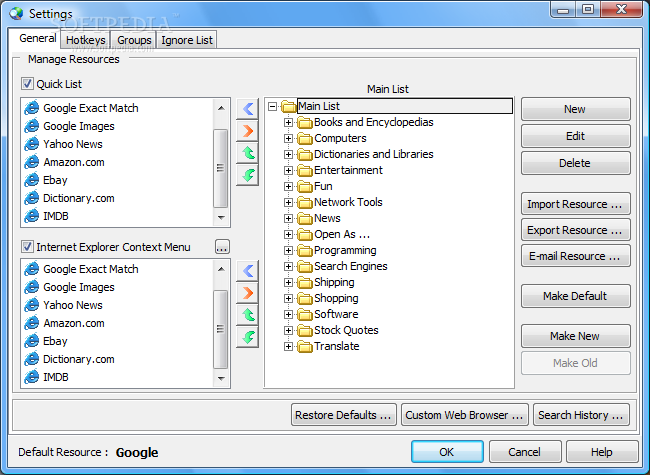This screenshot has width=650, height=475.
Task: Select the Shipping folder label
Action: [x=334, y=283]
